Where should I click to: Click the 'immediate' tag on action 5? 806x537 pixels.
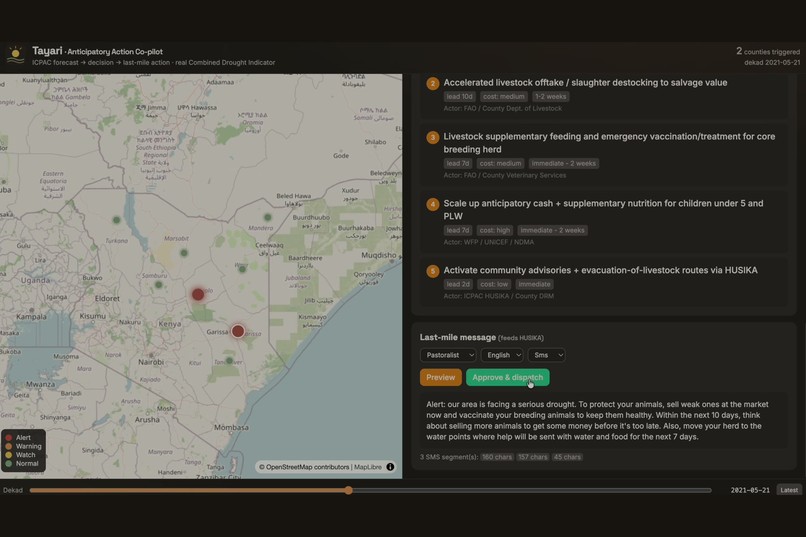tap(534, 284)
